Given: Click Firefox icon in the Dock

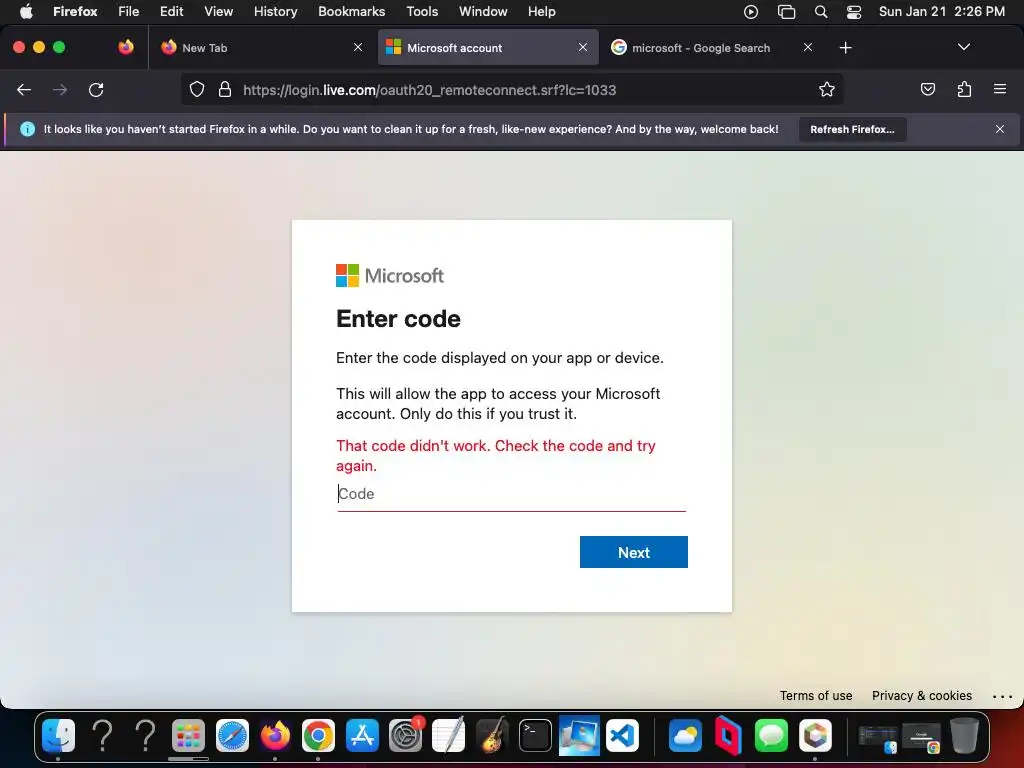Looking at the screenshot, I should (x=275, y=735).
